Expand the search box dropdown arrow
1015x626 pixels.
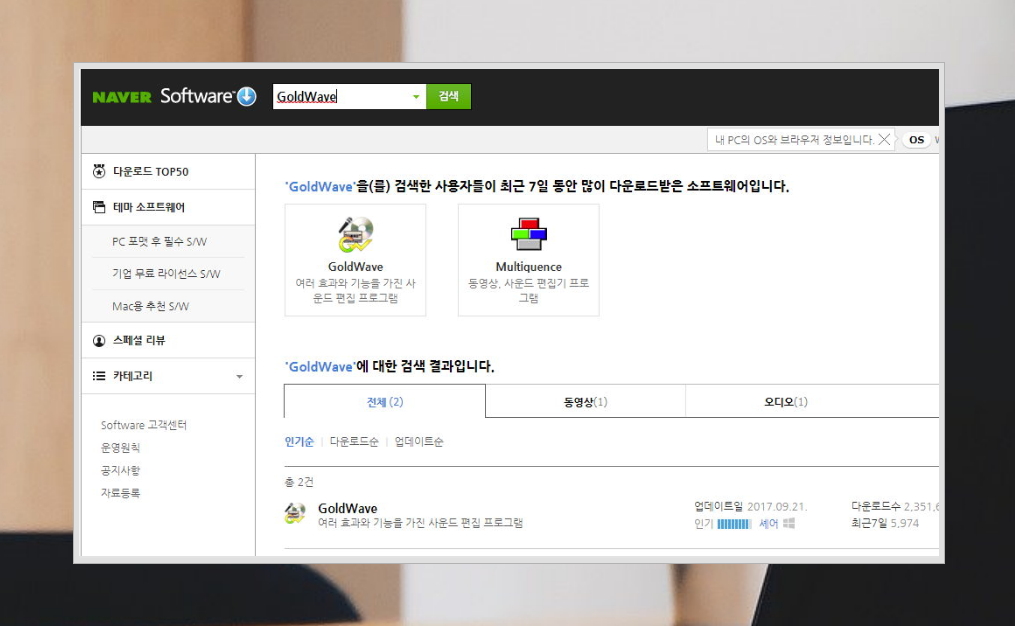coord(416,96)
